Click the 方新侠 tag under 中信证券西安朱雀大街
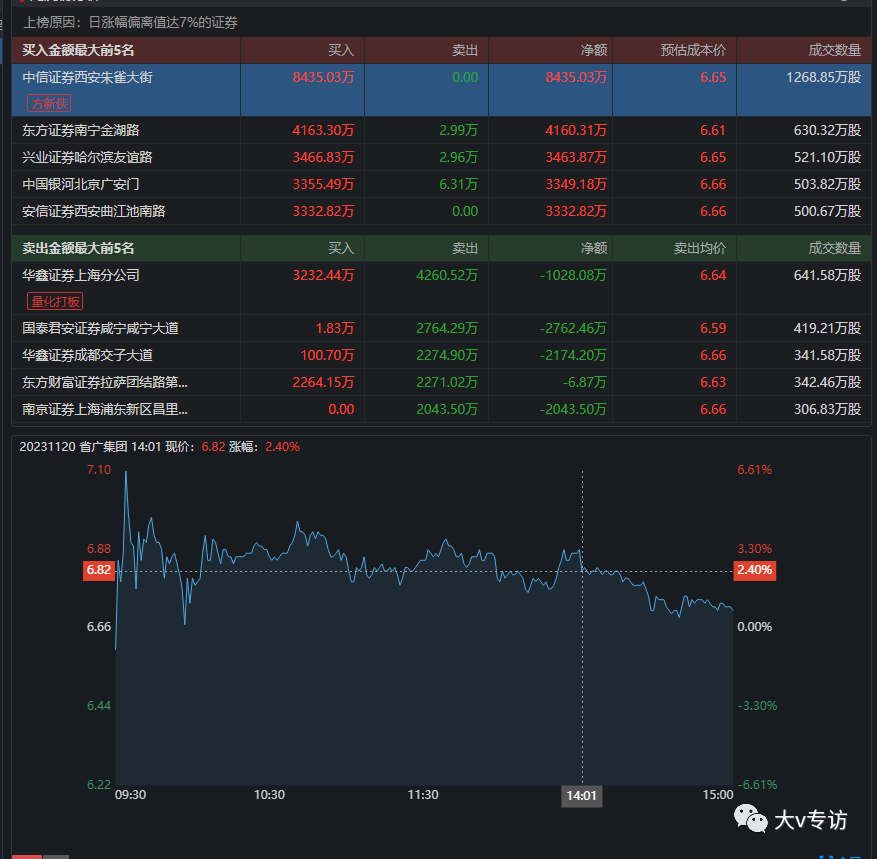The width and height of the screenshot is (877, 859). tap(49, 103)
